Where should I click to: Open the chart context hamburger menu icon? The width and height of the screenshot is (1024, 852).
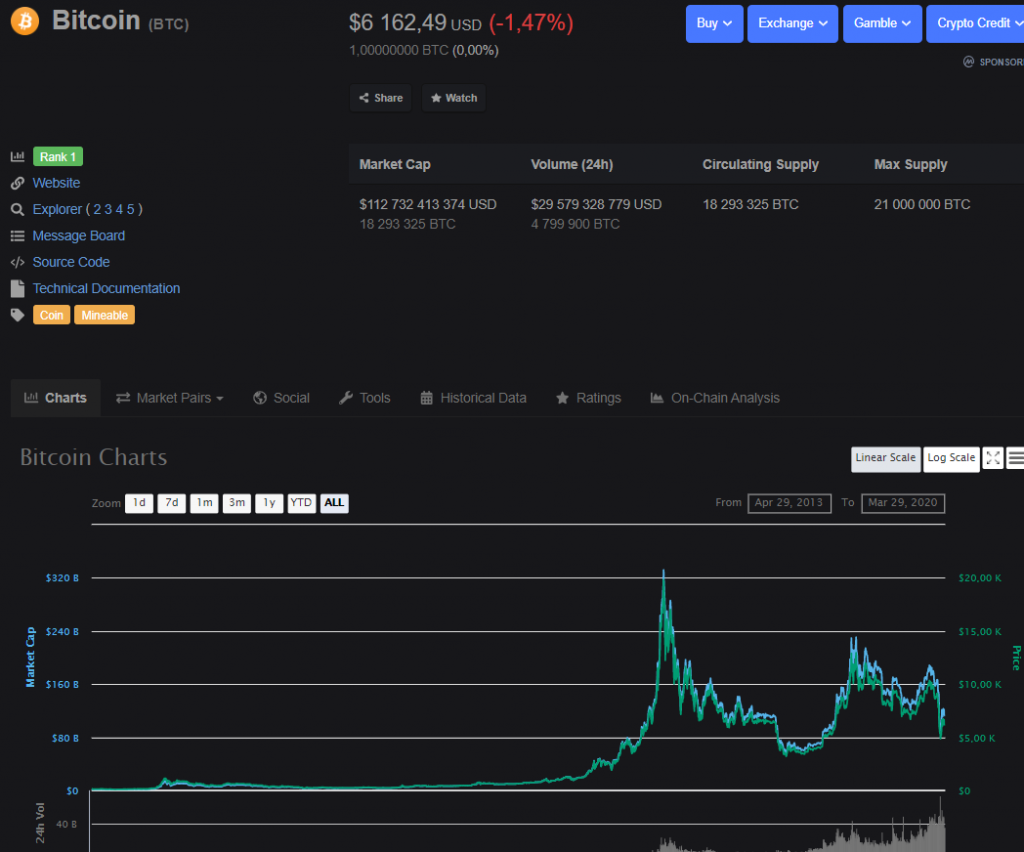pyautogui.click(x=1016, y=458)
